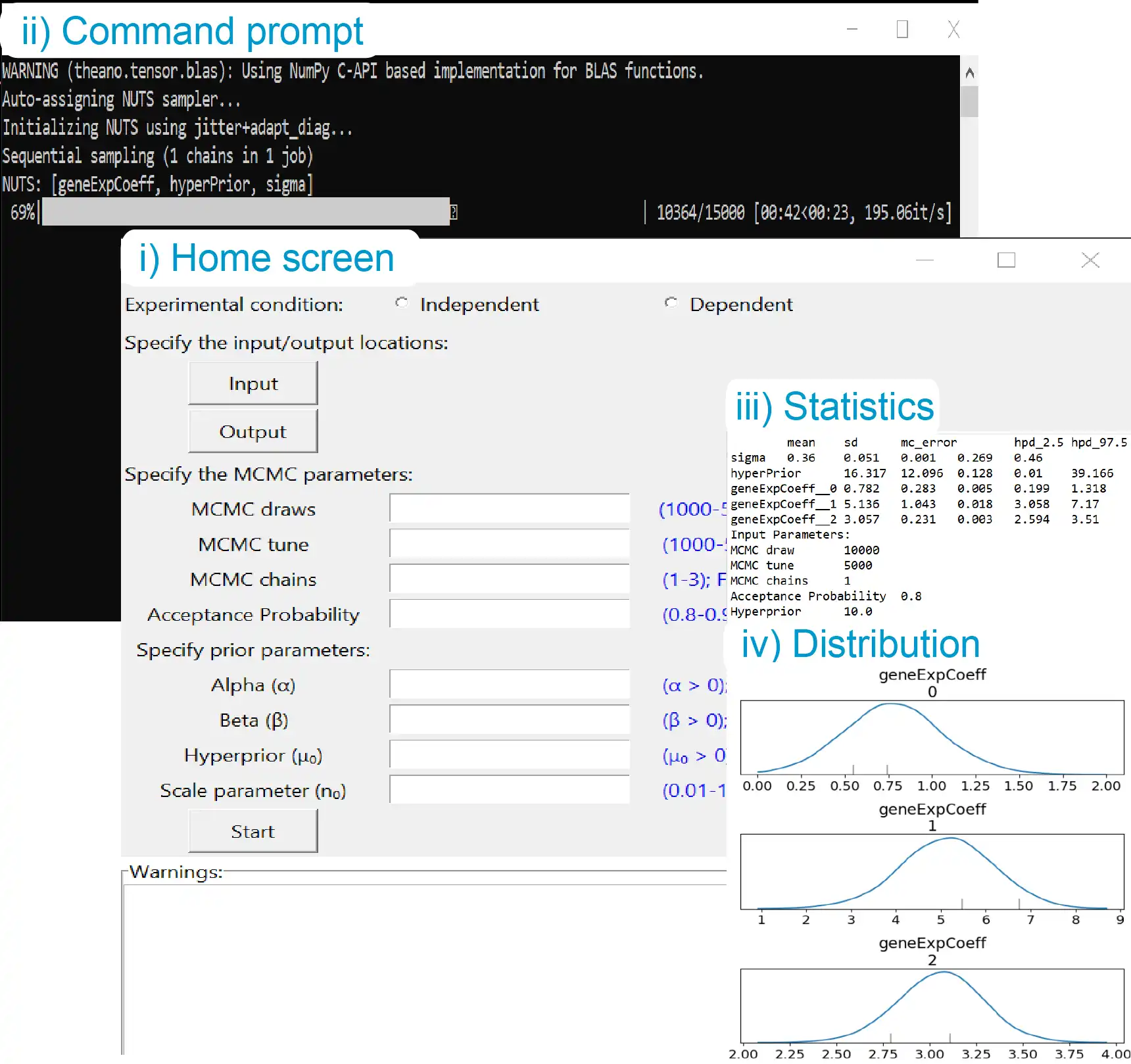Viewport: 1131px width, 1064px height.
Task: Focus the Acceptance Probability input field
Action: 510,614
